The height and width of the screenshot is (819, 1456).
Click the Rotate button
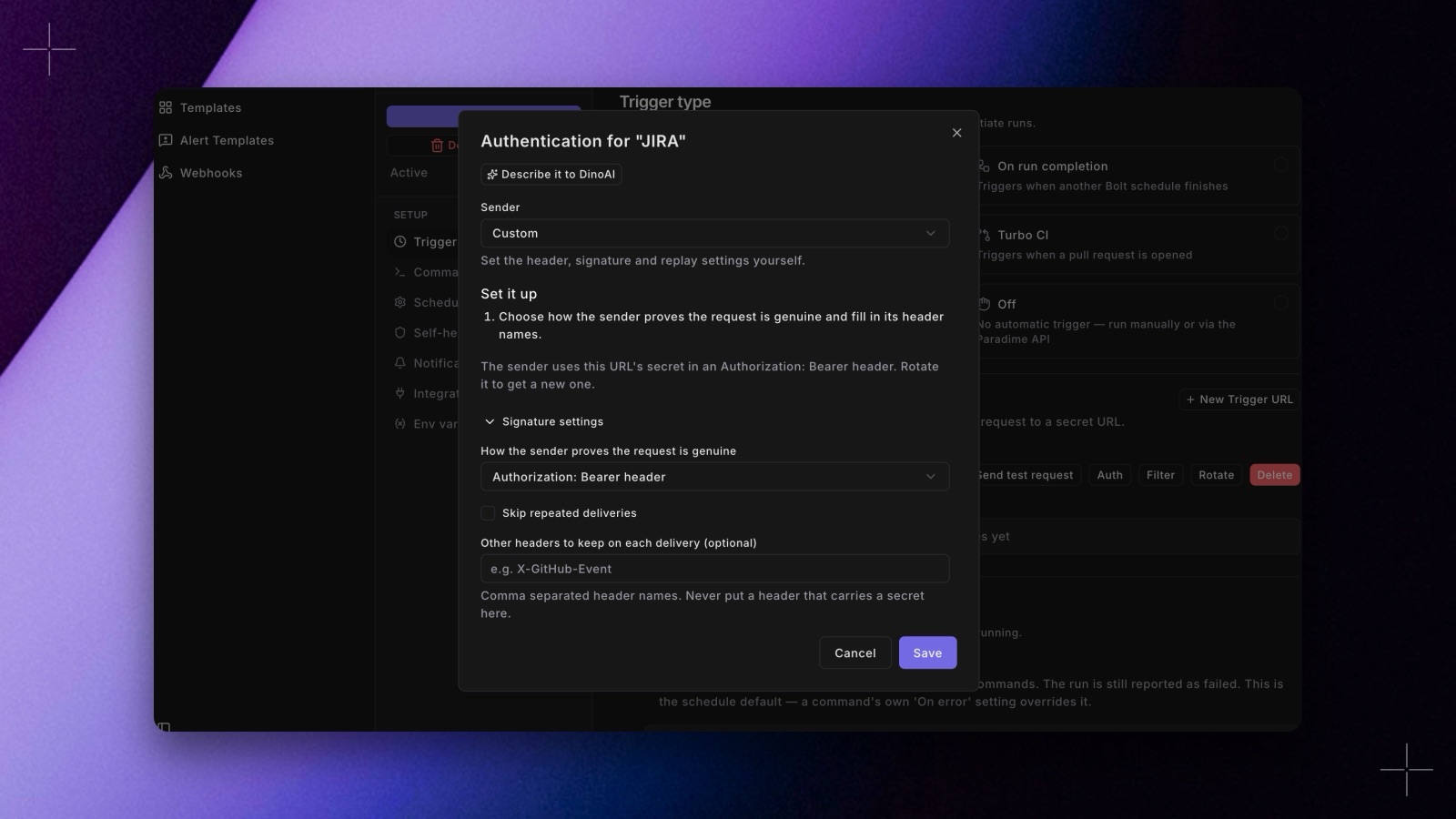coord(1216,475)
